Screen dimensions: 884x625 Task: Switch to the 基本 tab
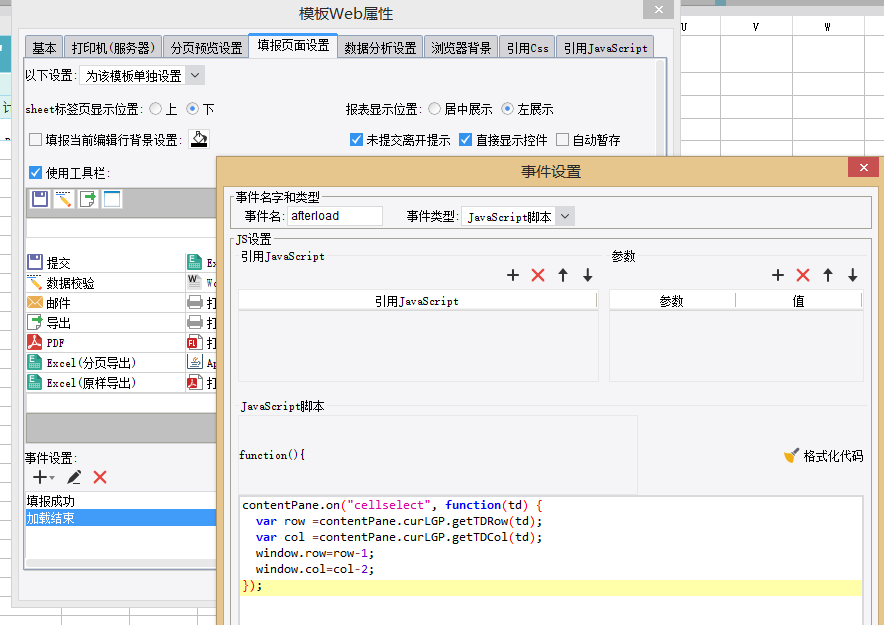(44, 48)
